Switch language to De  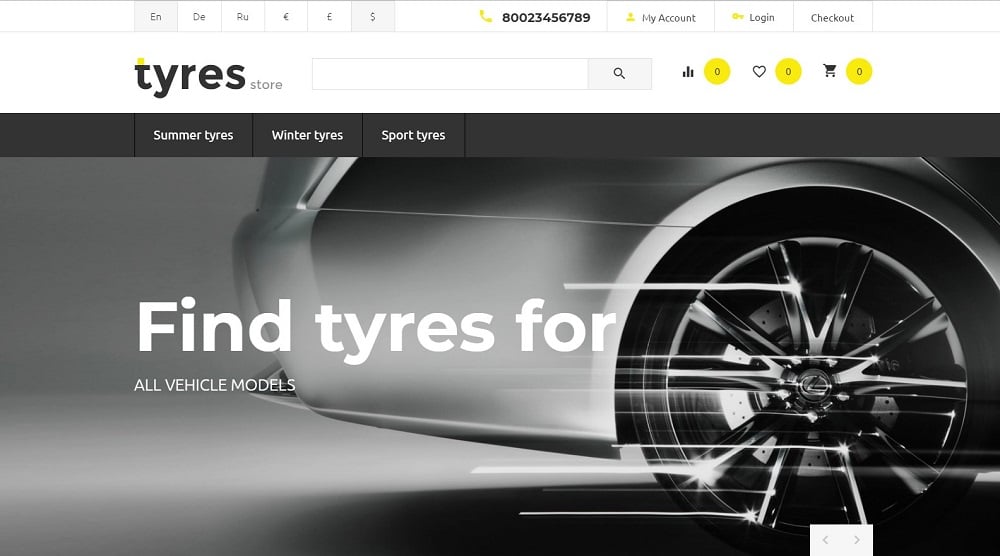pyautogui.click(x=199, y=17)
